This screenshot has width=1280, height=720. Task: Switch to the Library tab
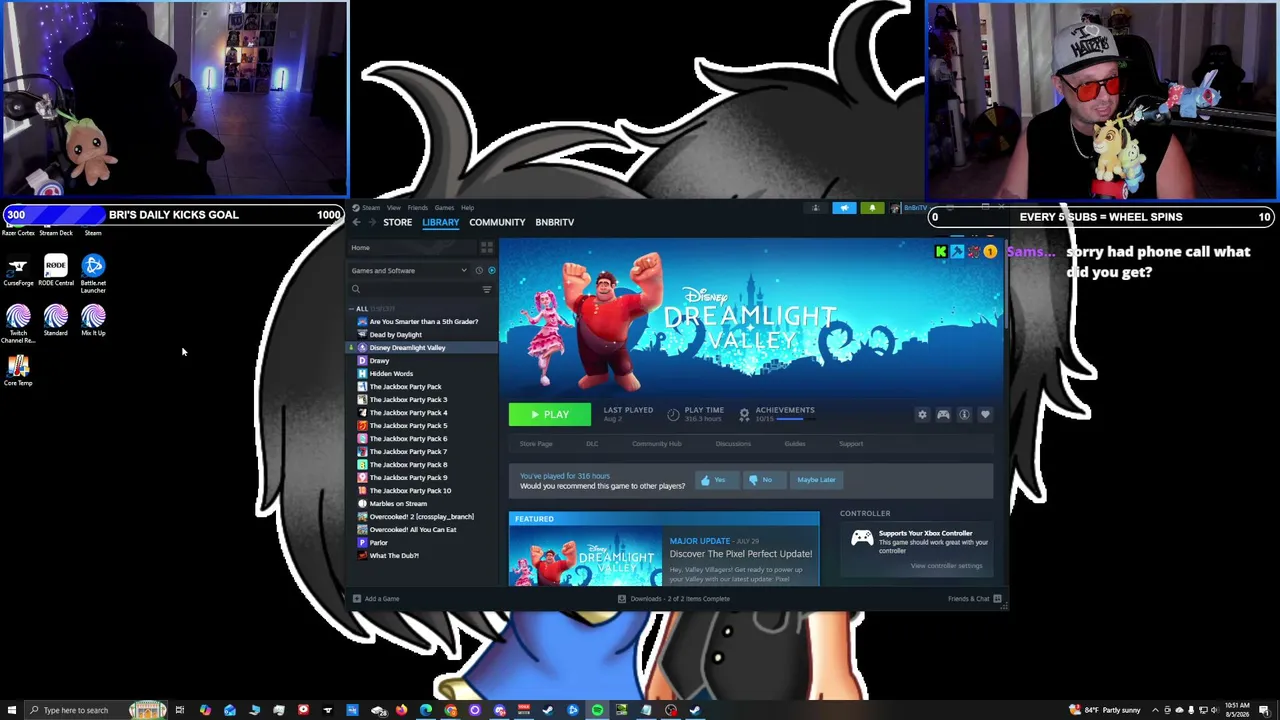click(440, 222)
